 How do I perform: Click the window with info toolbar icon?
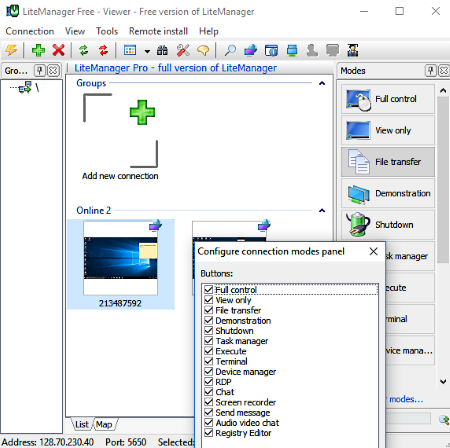pos(271,51)
